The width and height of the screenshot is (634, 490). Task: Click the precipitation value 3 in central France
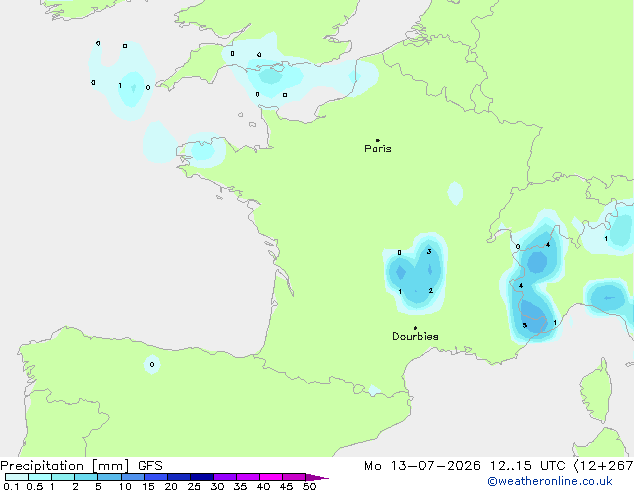(x=429, y=251)
